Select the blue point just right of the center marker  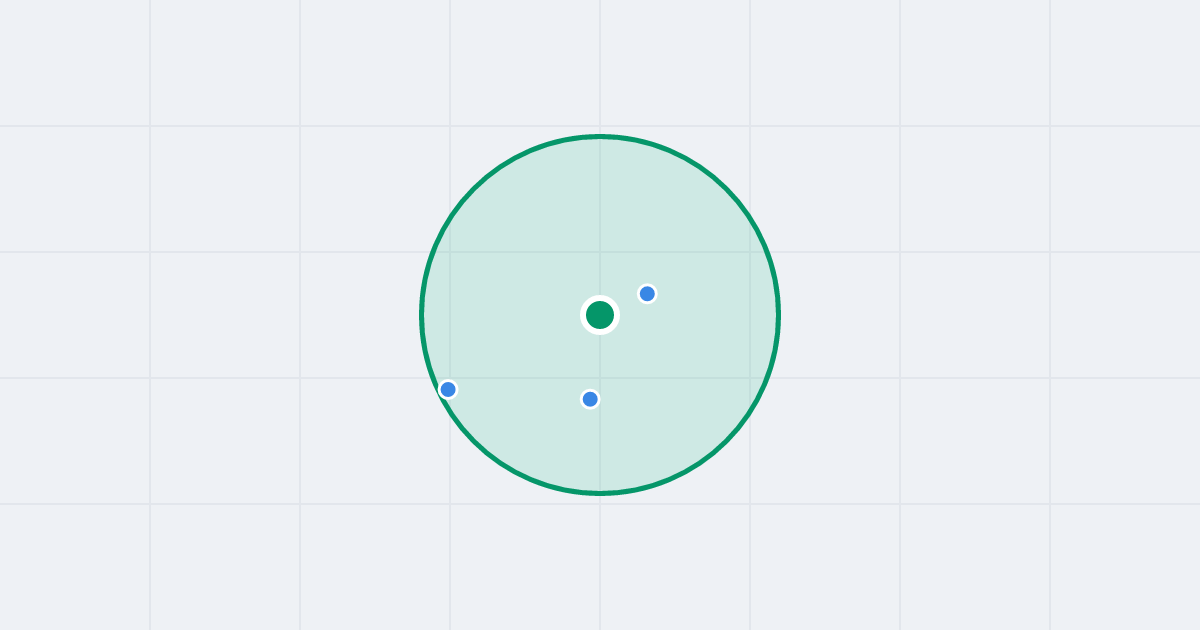click(x=647, y=294)
